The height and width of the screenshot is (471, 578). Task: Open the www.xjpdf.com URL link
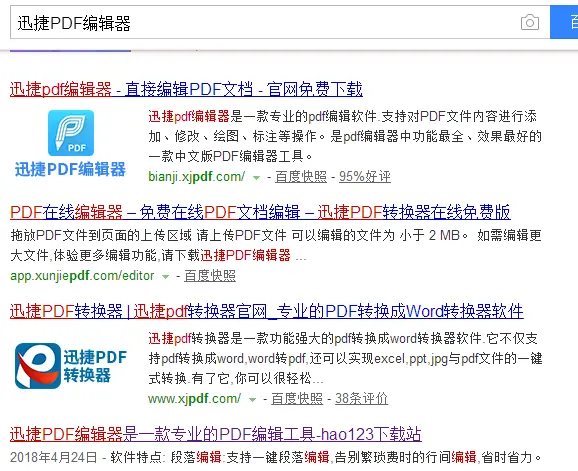[195, 398]
